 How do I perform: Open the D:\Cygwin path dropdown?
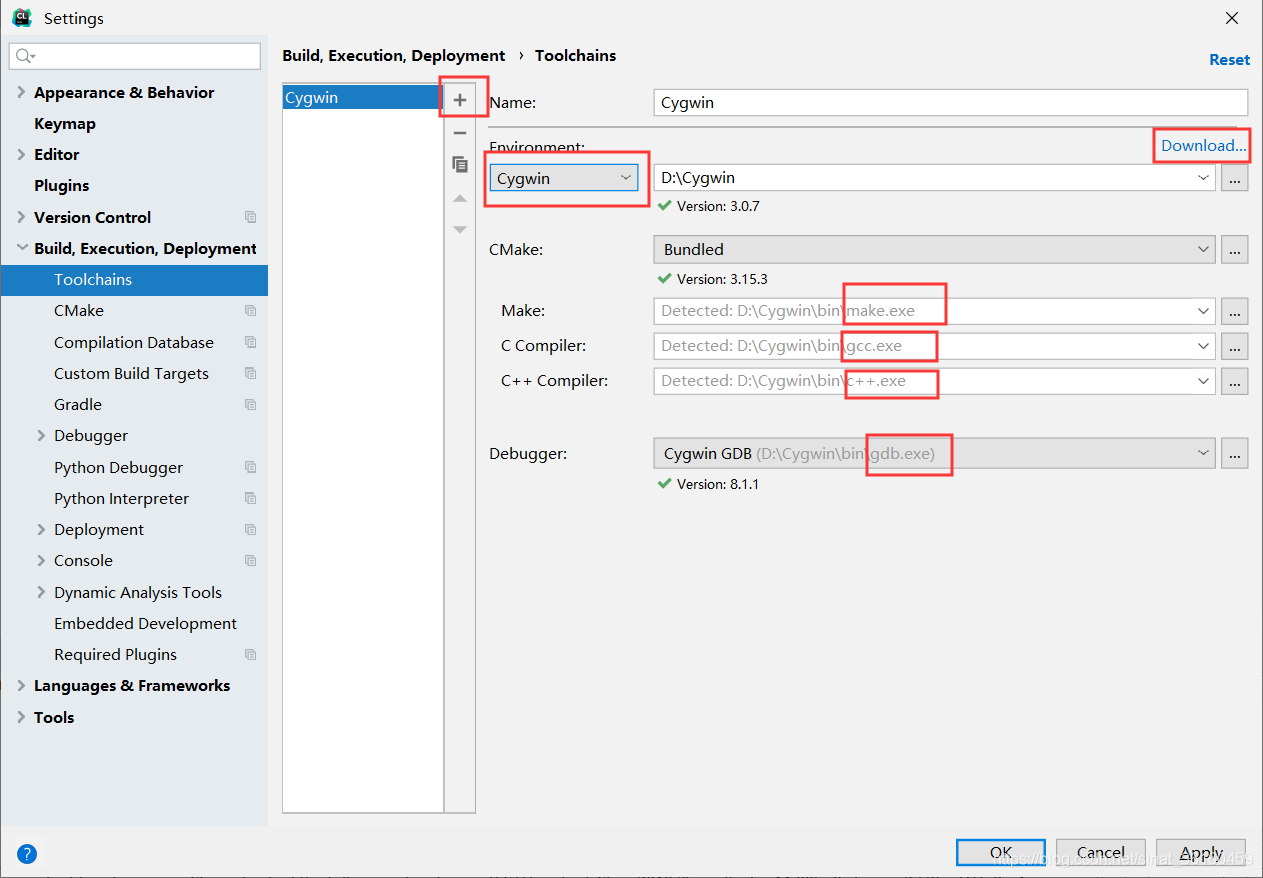(1203, 178)
